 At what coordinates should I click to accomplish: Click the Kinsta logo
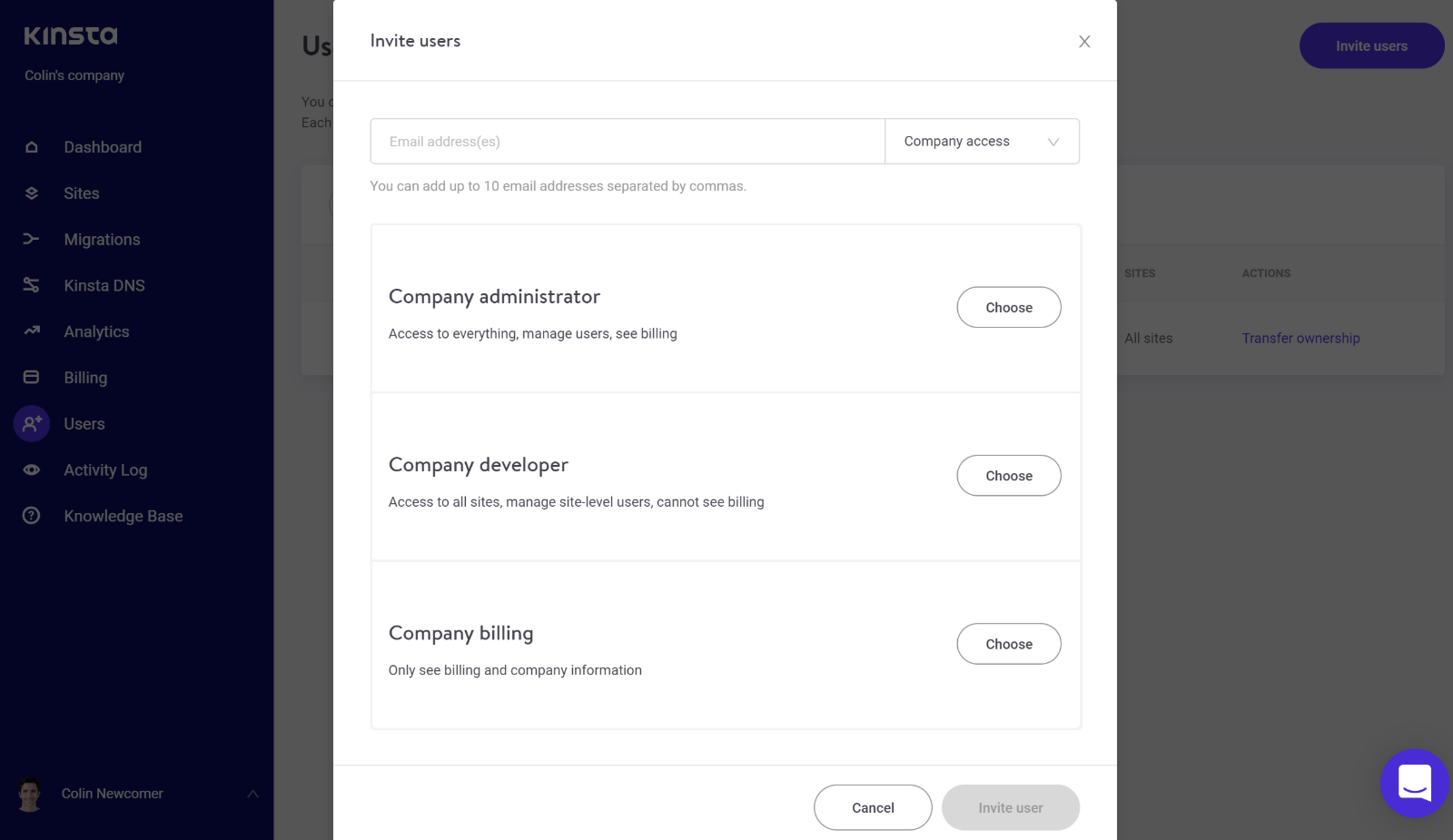point(71,35)
